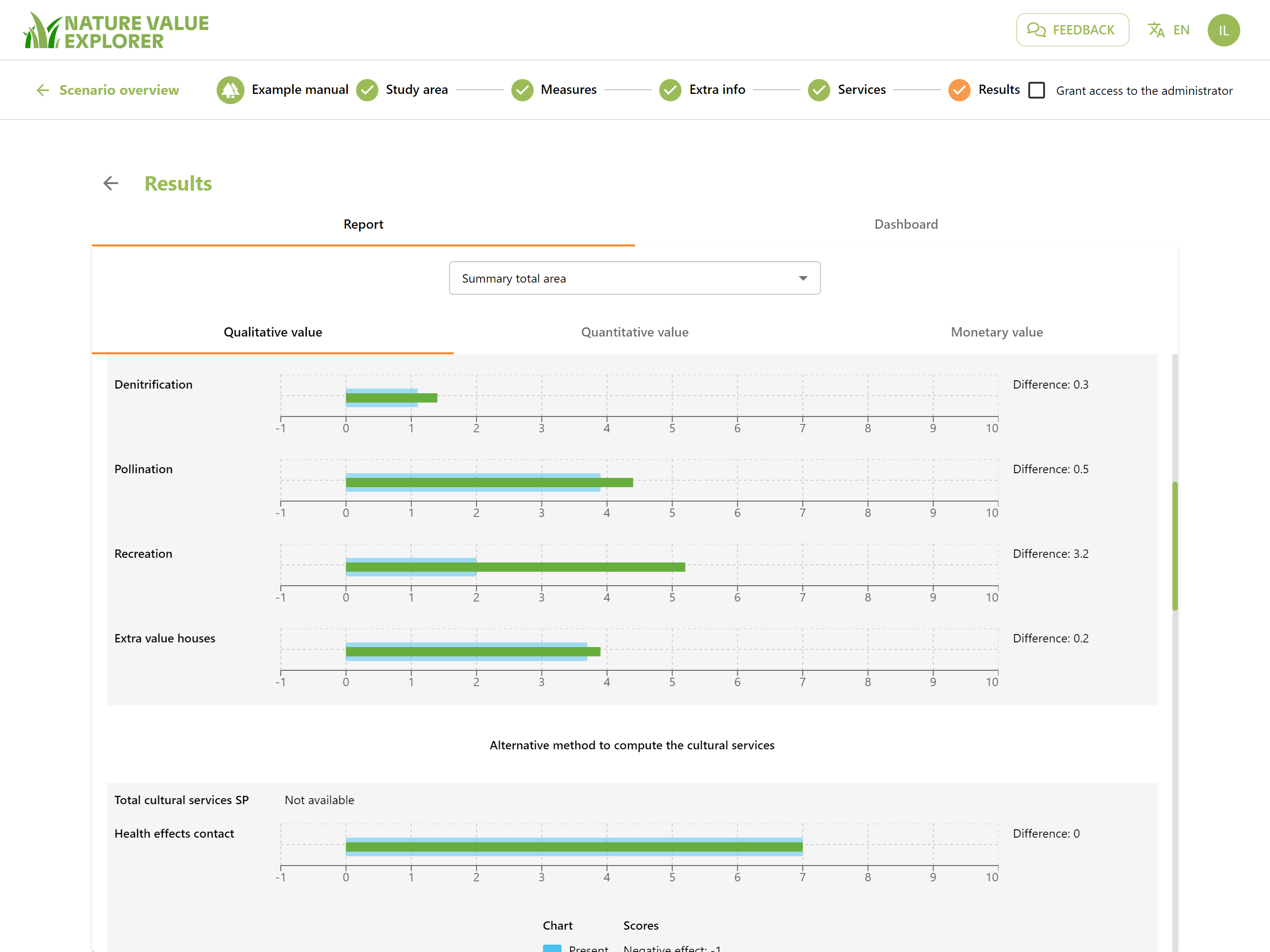
Task: Expand the area selector dropdown arrow
Action: [x=803, y=278]
